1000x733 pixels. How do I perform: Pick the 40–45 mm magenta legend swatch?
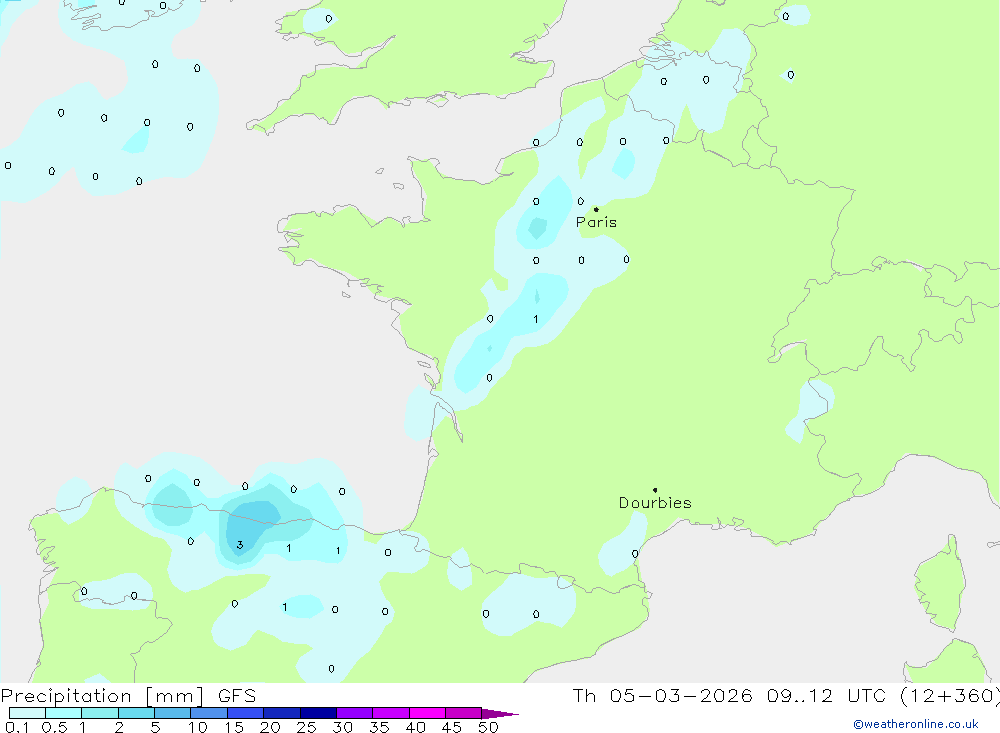(427, 713)
